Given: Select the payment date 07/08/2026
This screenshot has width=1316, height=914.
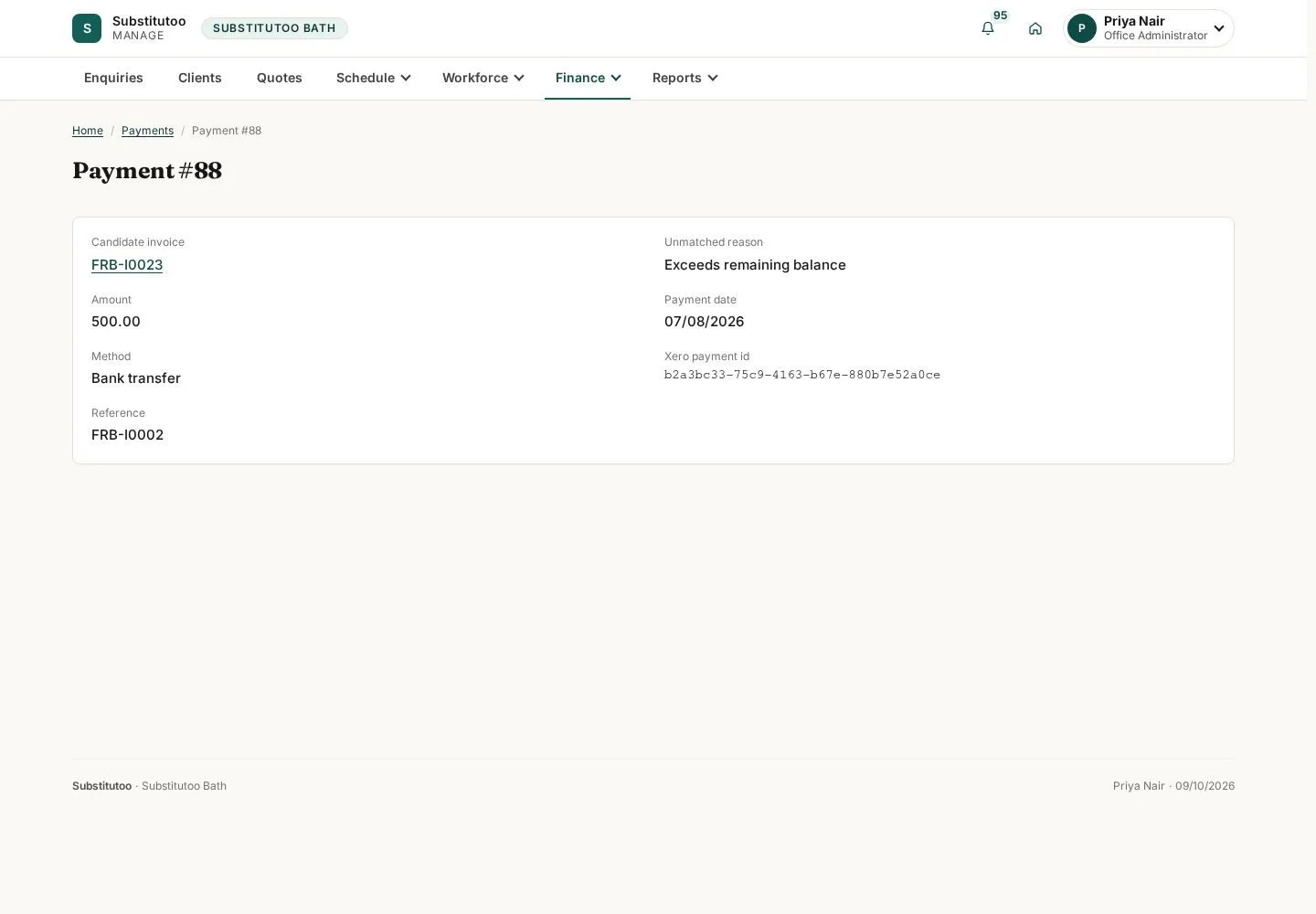Looking at the screenshot, I should tap(704, 322).
